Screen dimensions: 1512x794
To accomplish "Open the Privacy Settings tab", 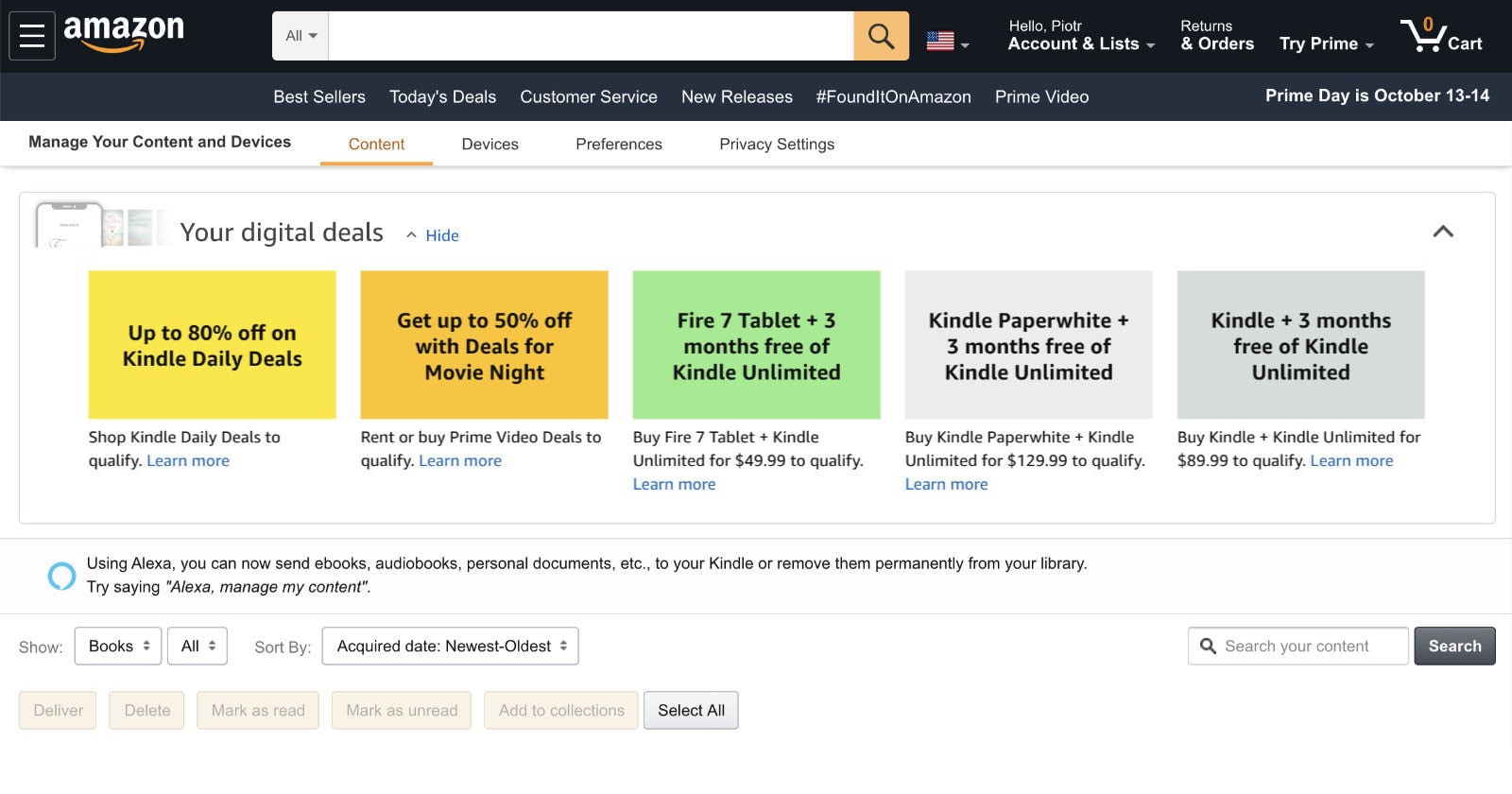I will coord(776,144).
